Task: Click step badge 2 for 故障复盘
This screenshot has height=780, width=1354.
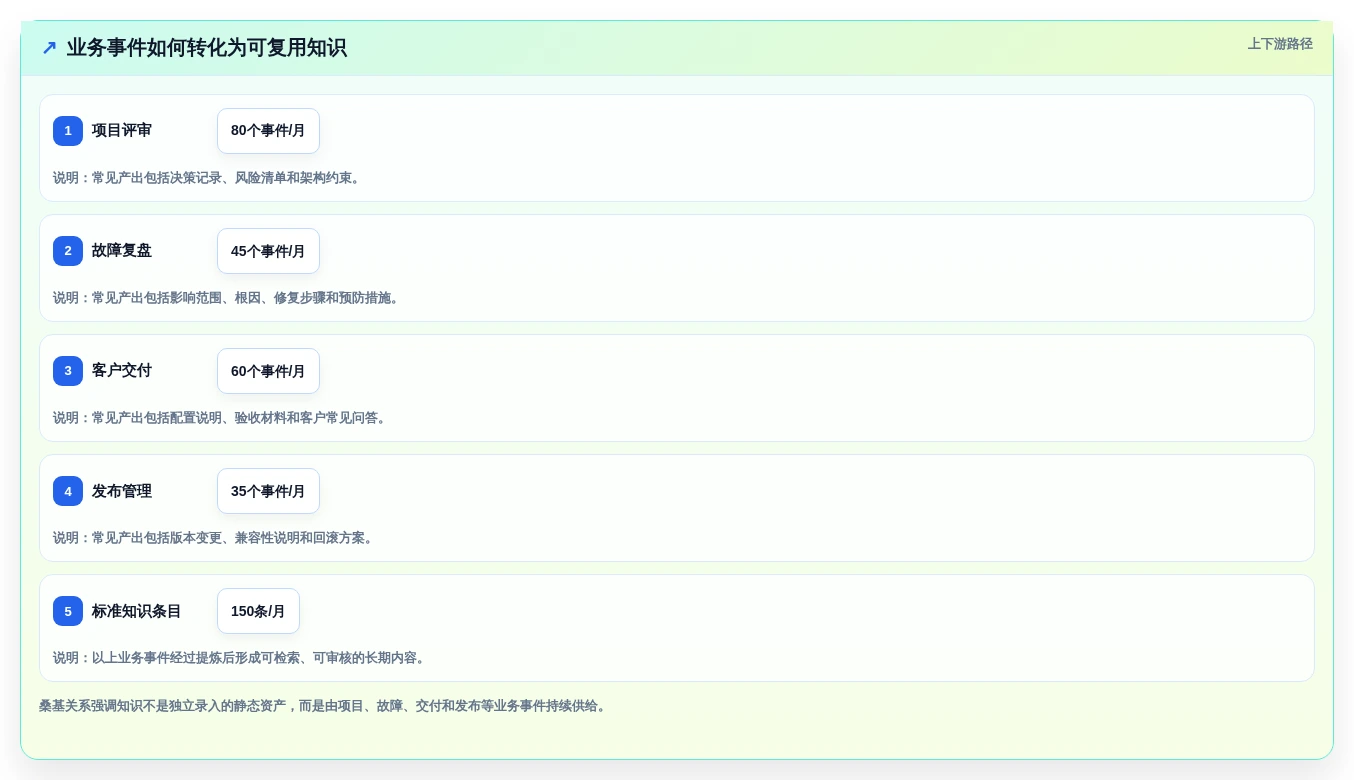Action: [68, 251]
